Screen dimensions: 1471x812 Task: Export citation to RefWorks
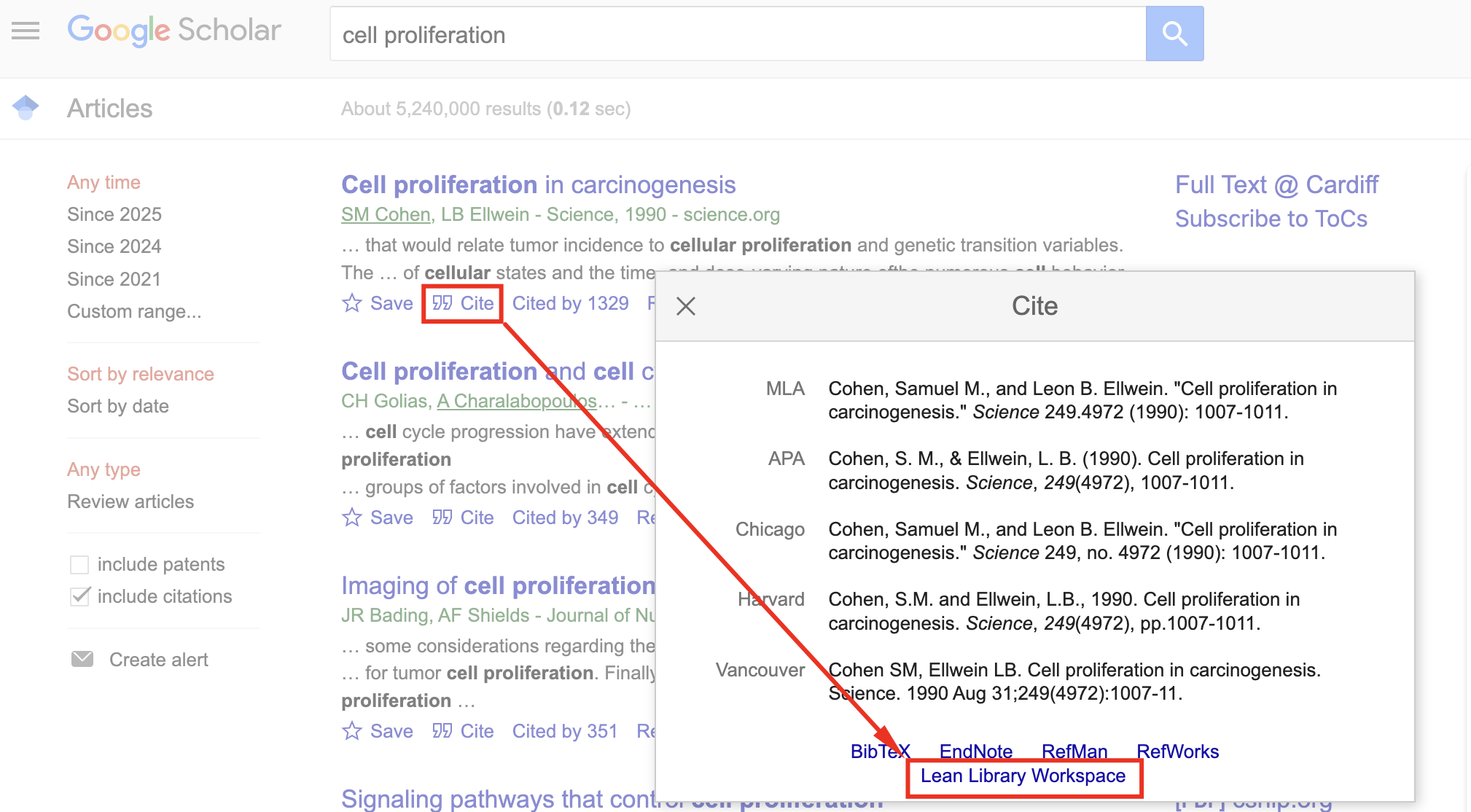coord(1178,752)
